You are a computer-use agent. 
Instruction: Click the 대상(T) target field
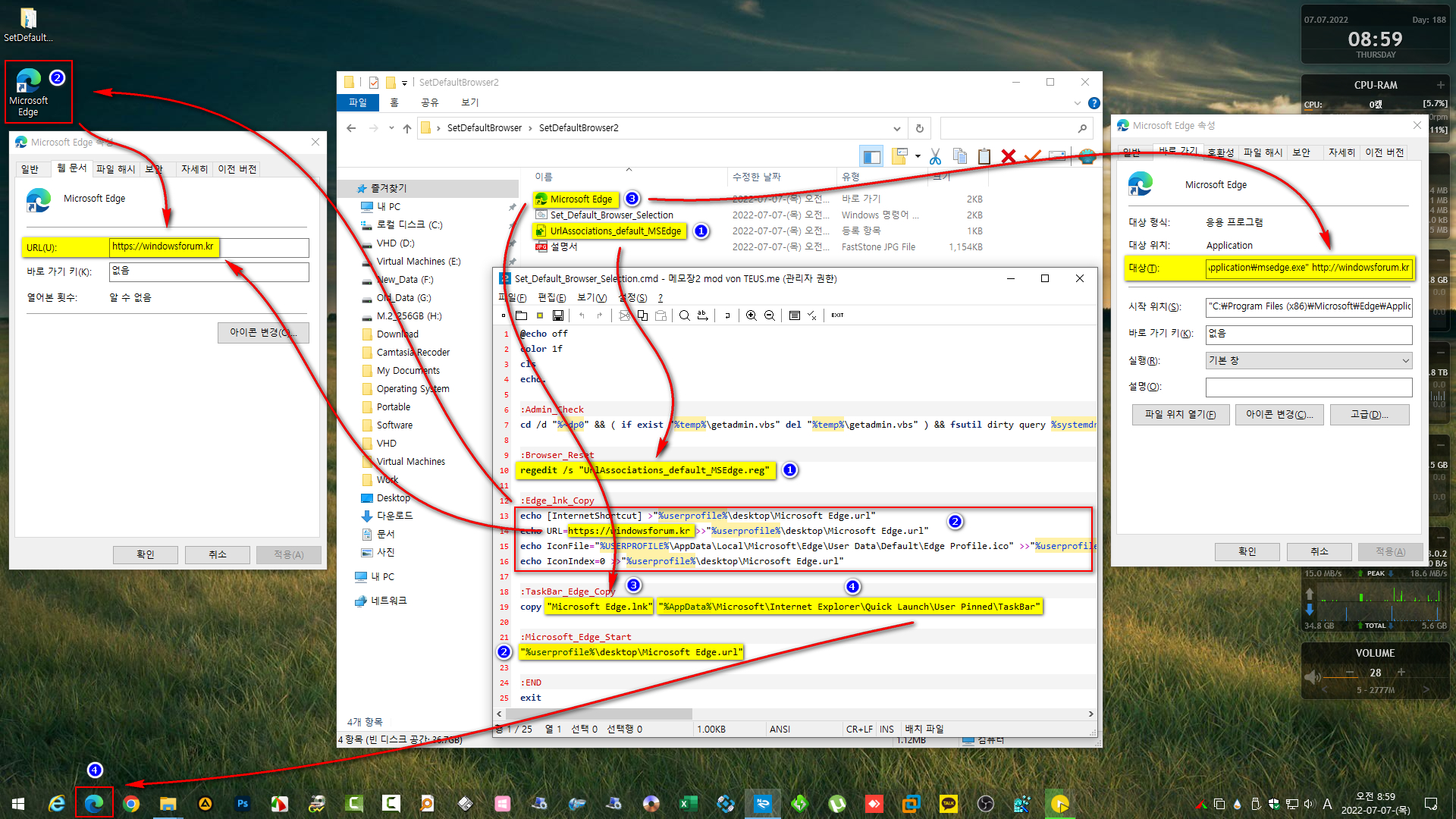[1309, 268]
